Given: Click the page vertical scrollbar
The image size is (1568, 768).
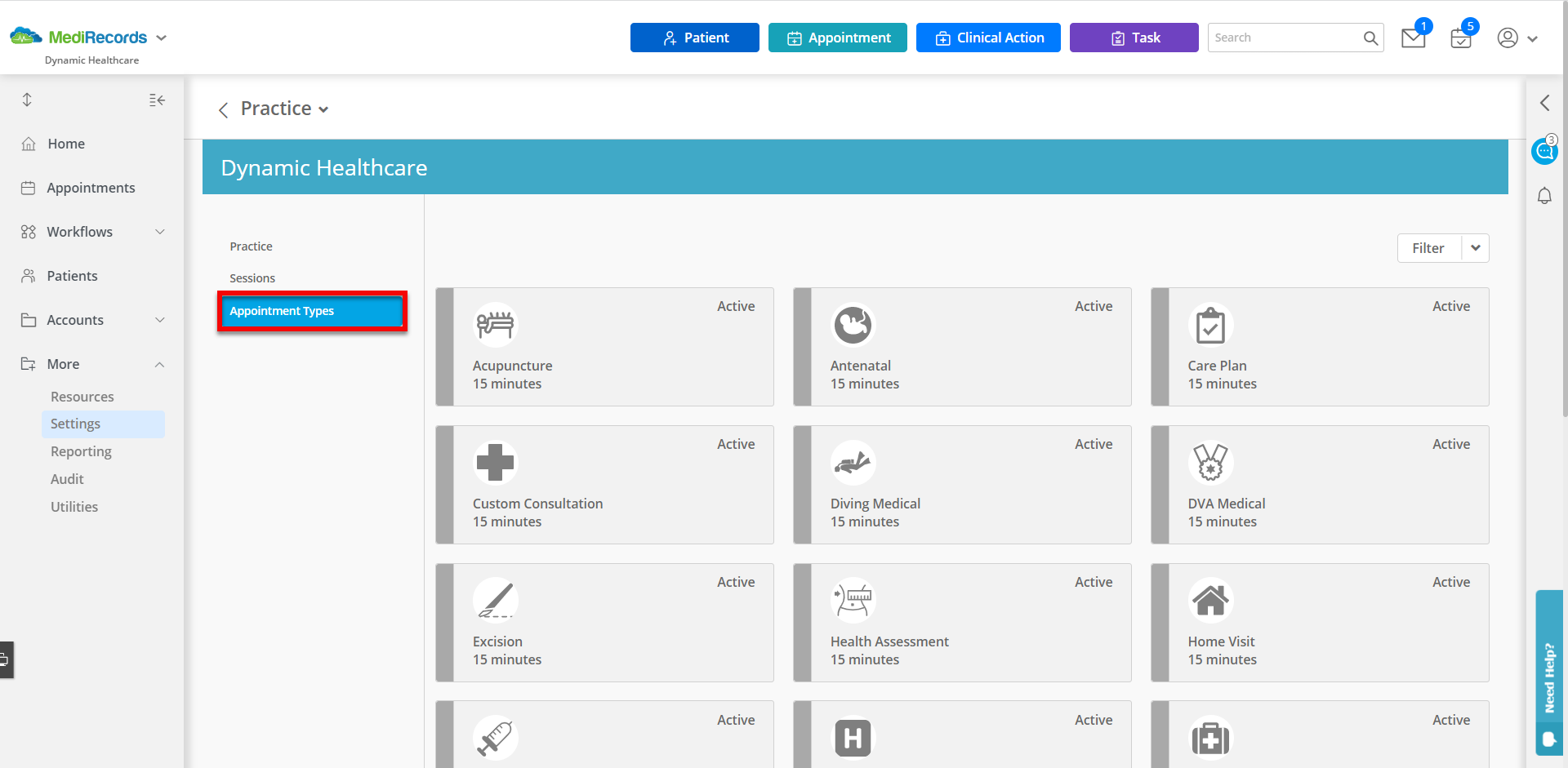Looking at the screenshot, I should point(1565,208).
